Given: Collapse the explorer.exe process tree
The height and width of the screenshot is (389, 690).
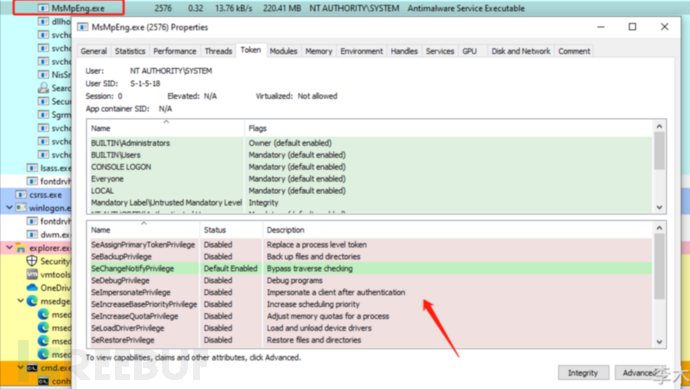Looking at the screenshot, I should [x=9, y=247].
